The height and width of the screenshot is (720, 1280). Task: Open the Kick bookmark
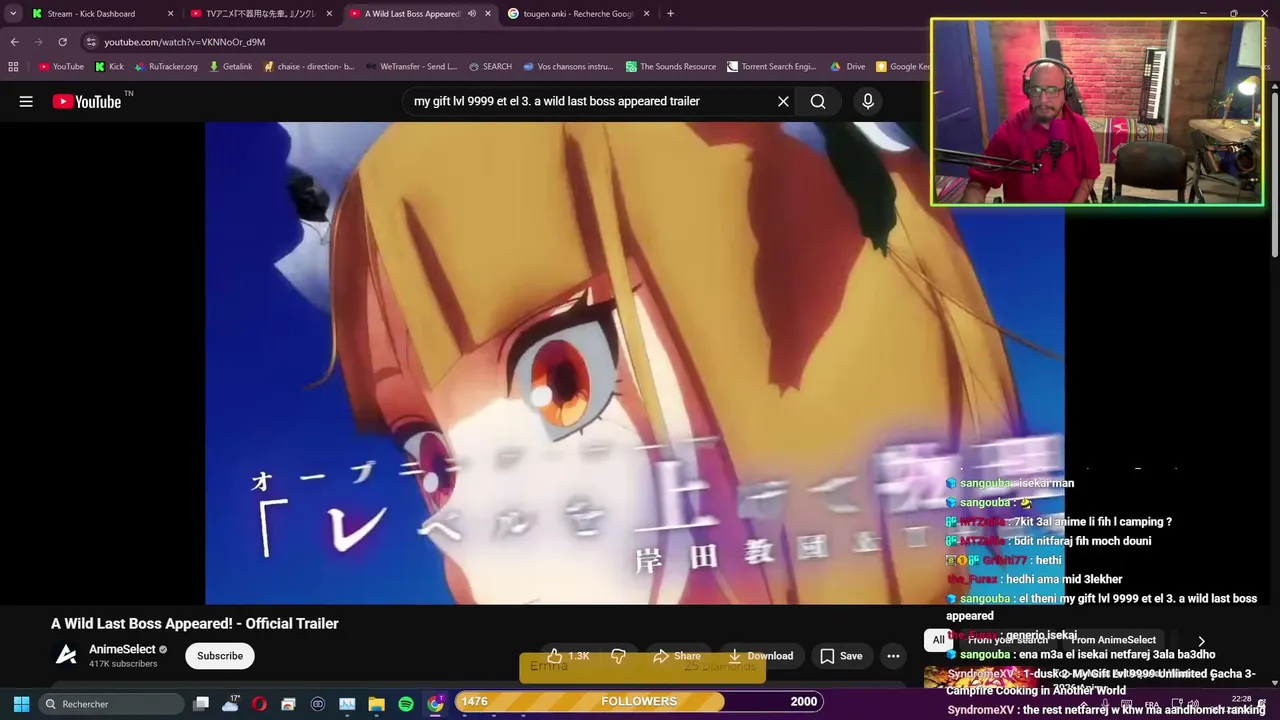tap(109, 67)
